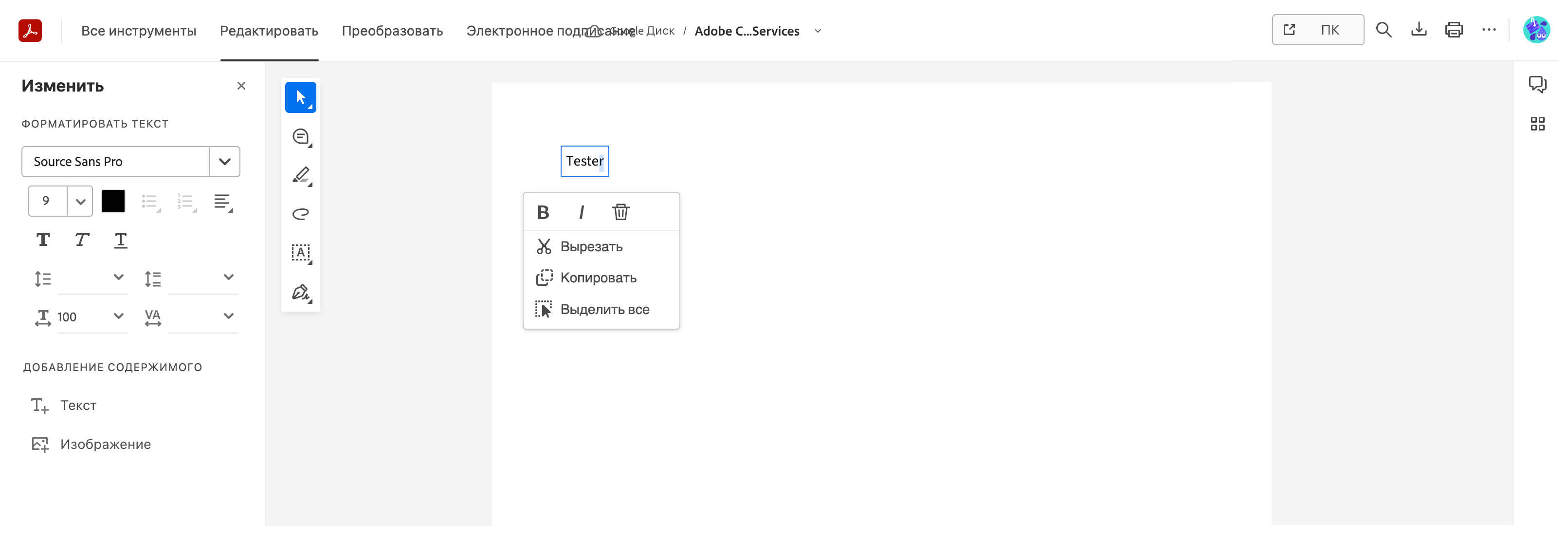Expand the Source Sans Pro font dropdown
The image size is (1568, 557).
(x=225, y=162)
